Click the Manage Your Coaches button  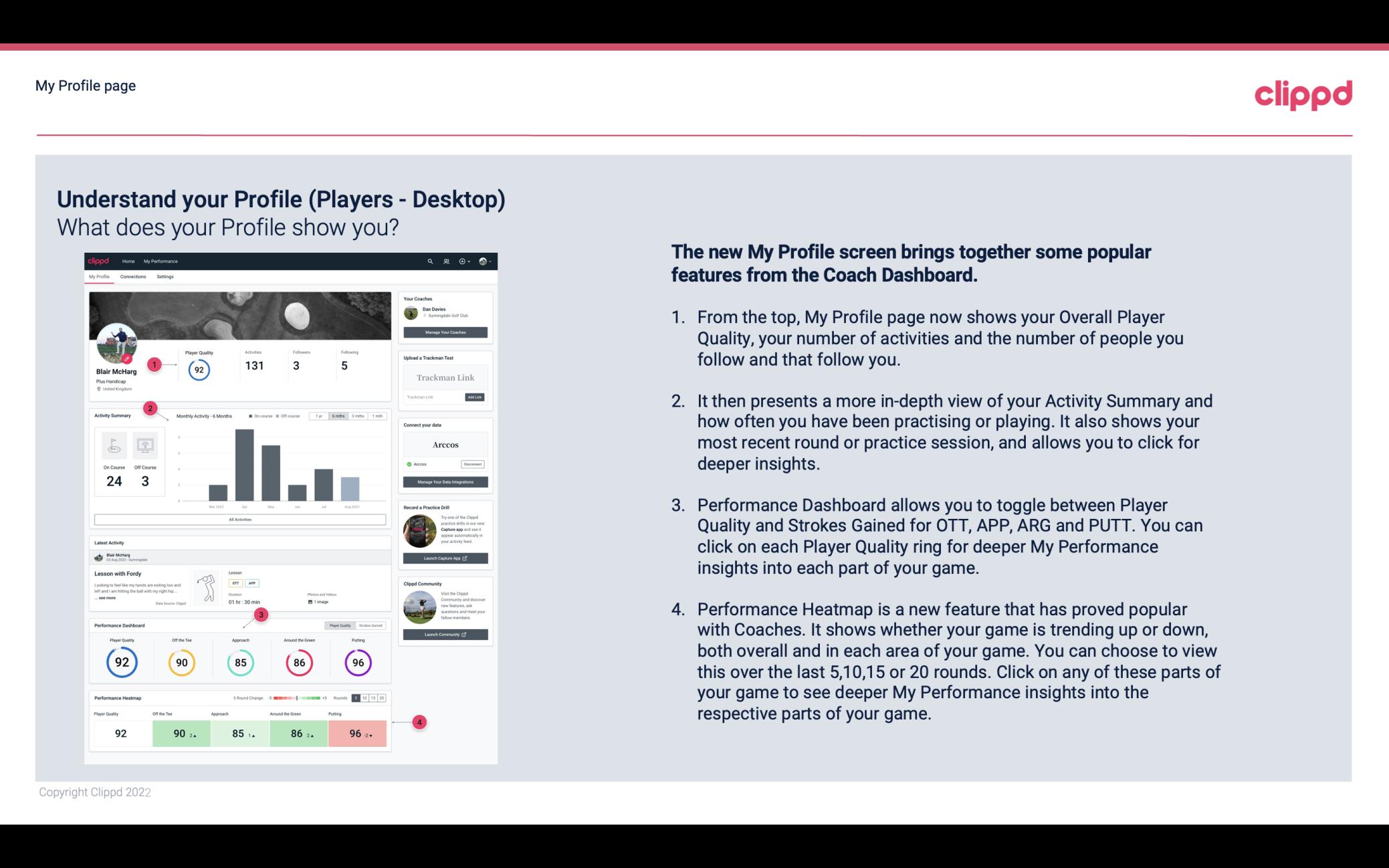coord(446,332)
